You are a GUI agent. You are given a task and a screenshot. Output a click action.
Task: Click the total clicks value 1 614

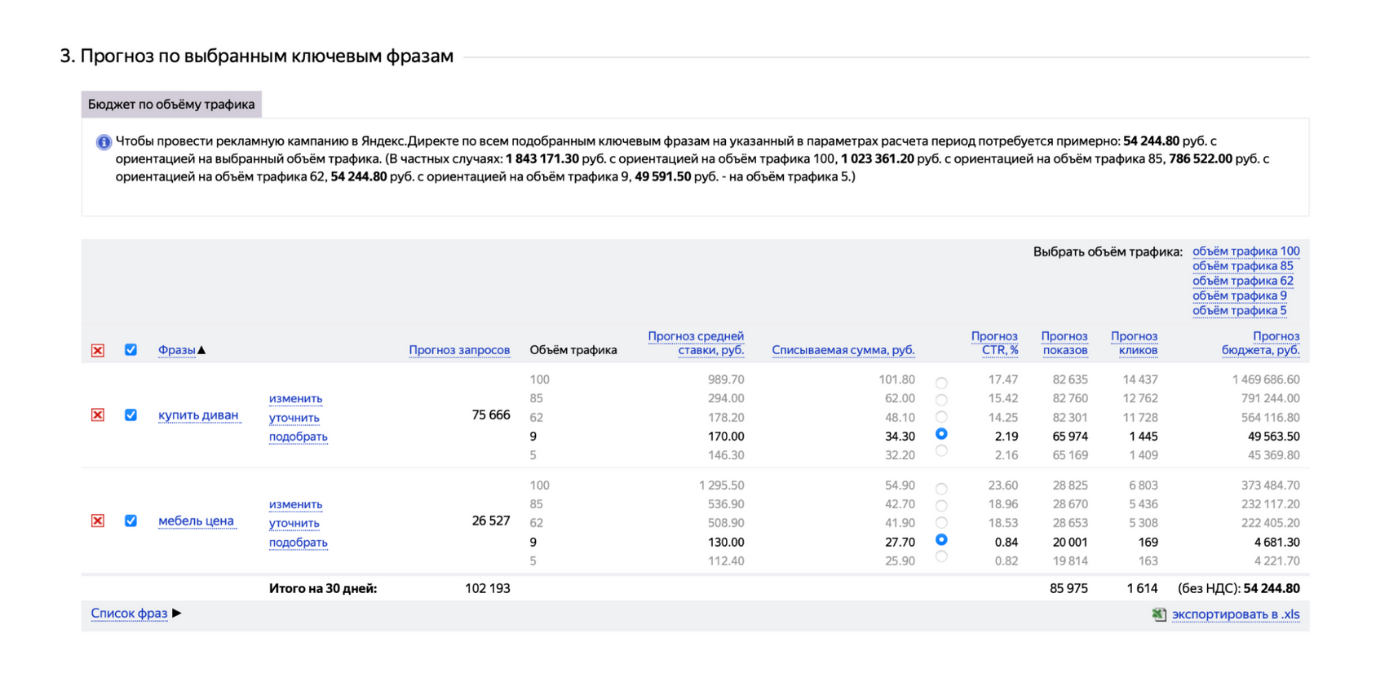[x=1142, y=588]
